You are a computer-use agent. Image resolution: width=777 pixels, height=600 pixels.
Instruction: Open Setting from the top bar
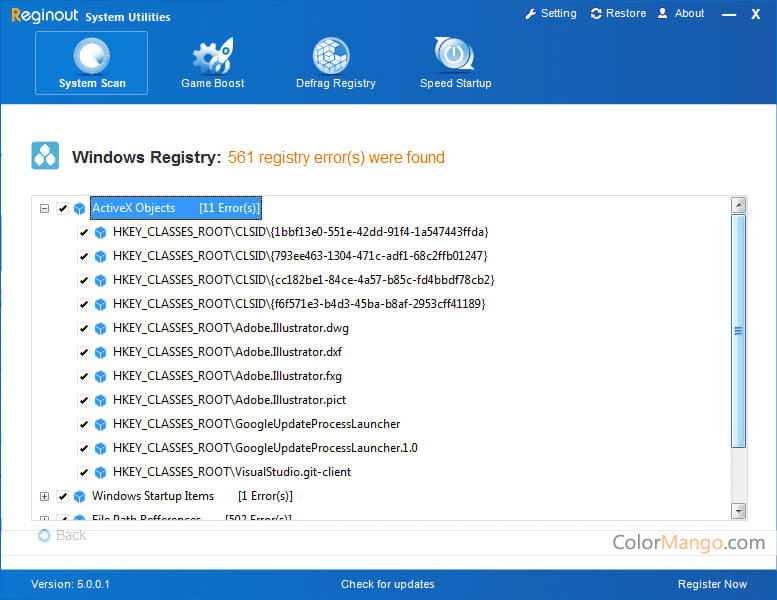pos(551,13)
